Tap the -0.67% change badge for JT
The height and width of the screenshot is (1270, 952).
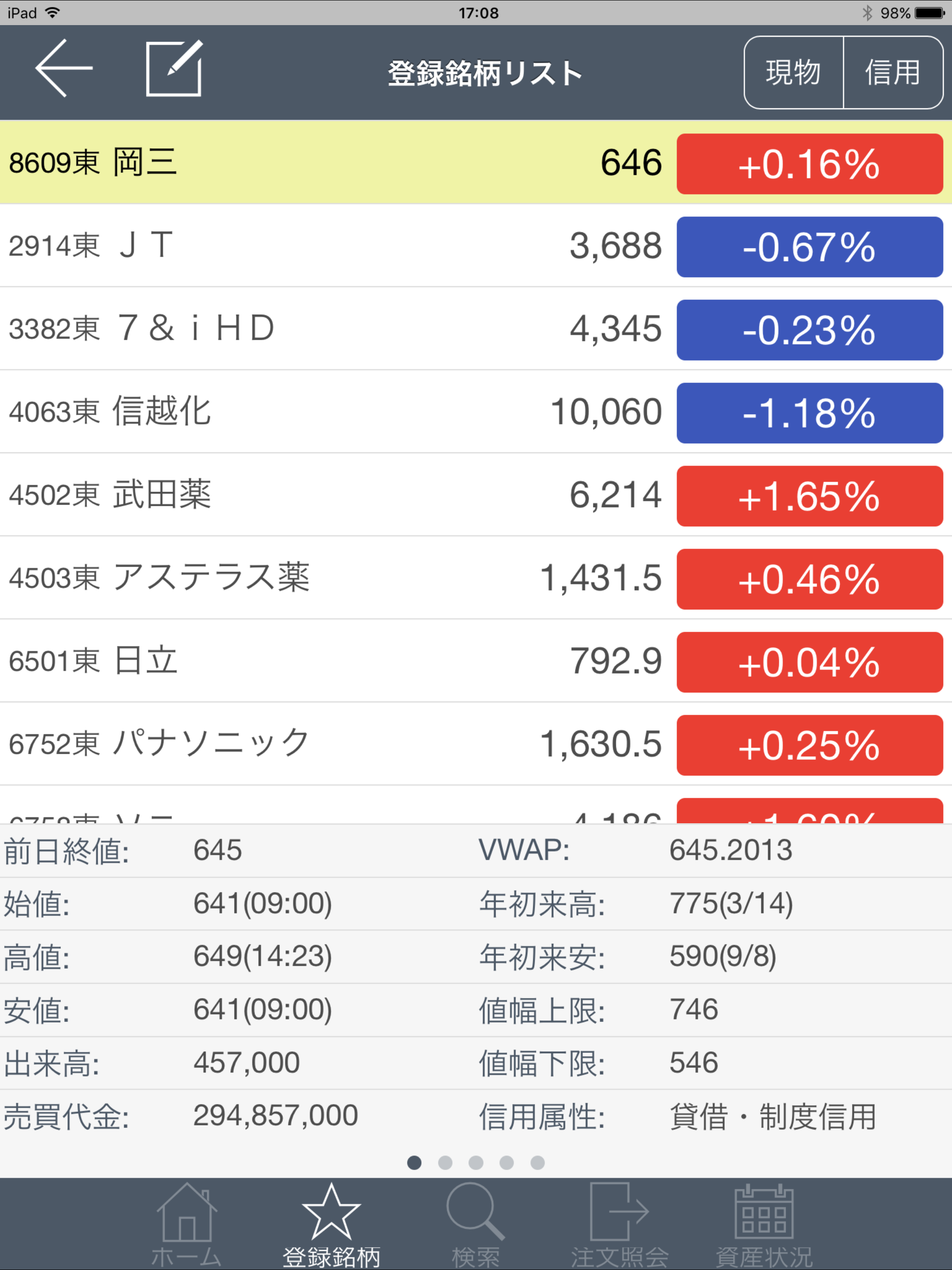pyautogui.click(x=810, y=247)
